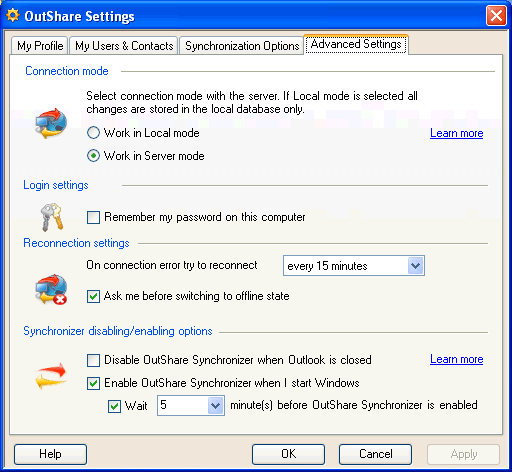Select Work in Local mode
Screen dimensions: 512x472
(x=93, y=133)
